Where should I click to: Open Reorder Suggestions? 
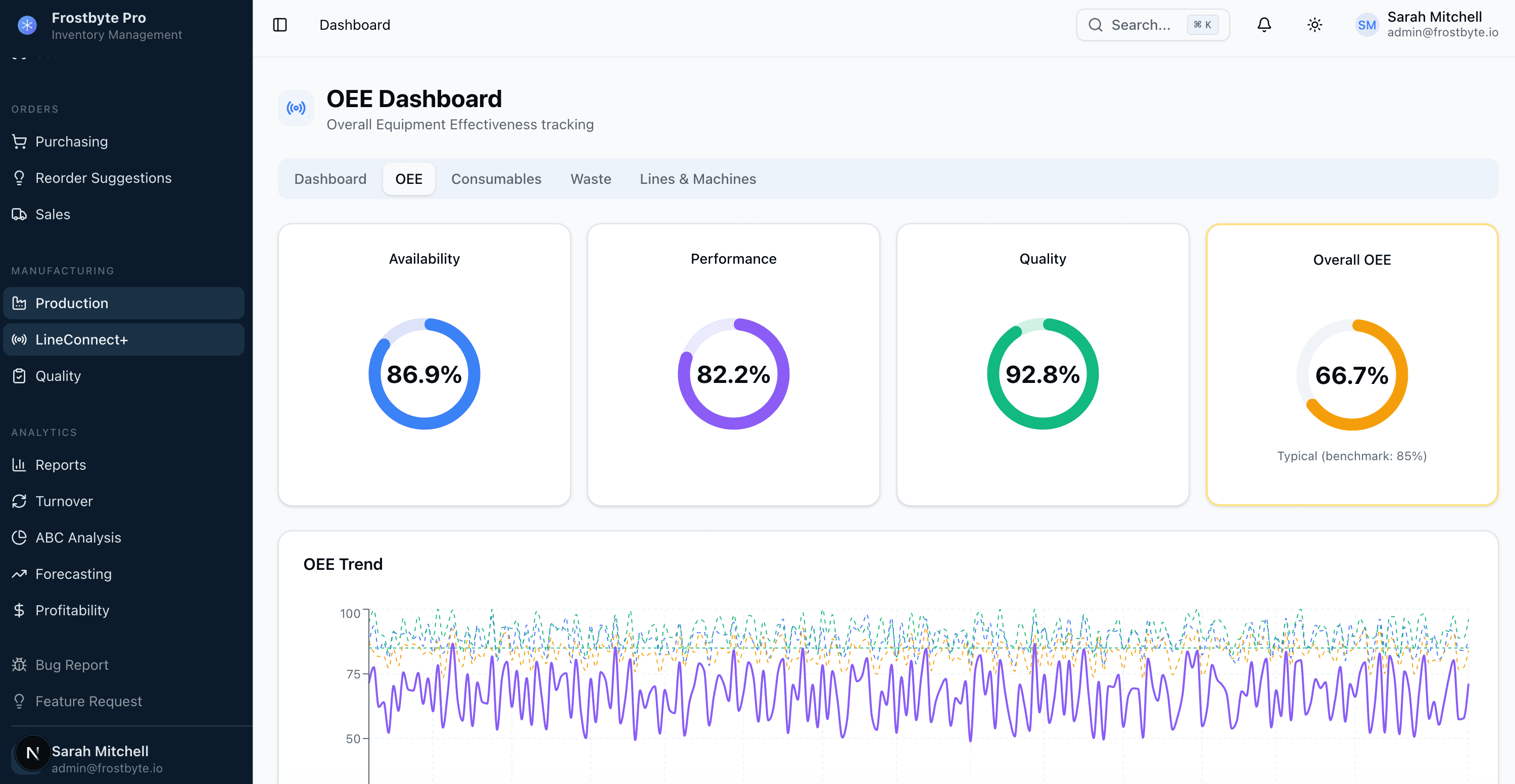pos(103,177)
